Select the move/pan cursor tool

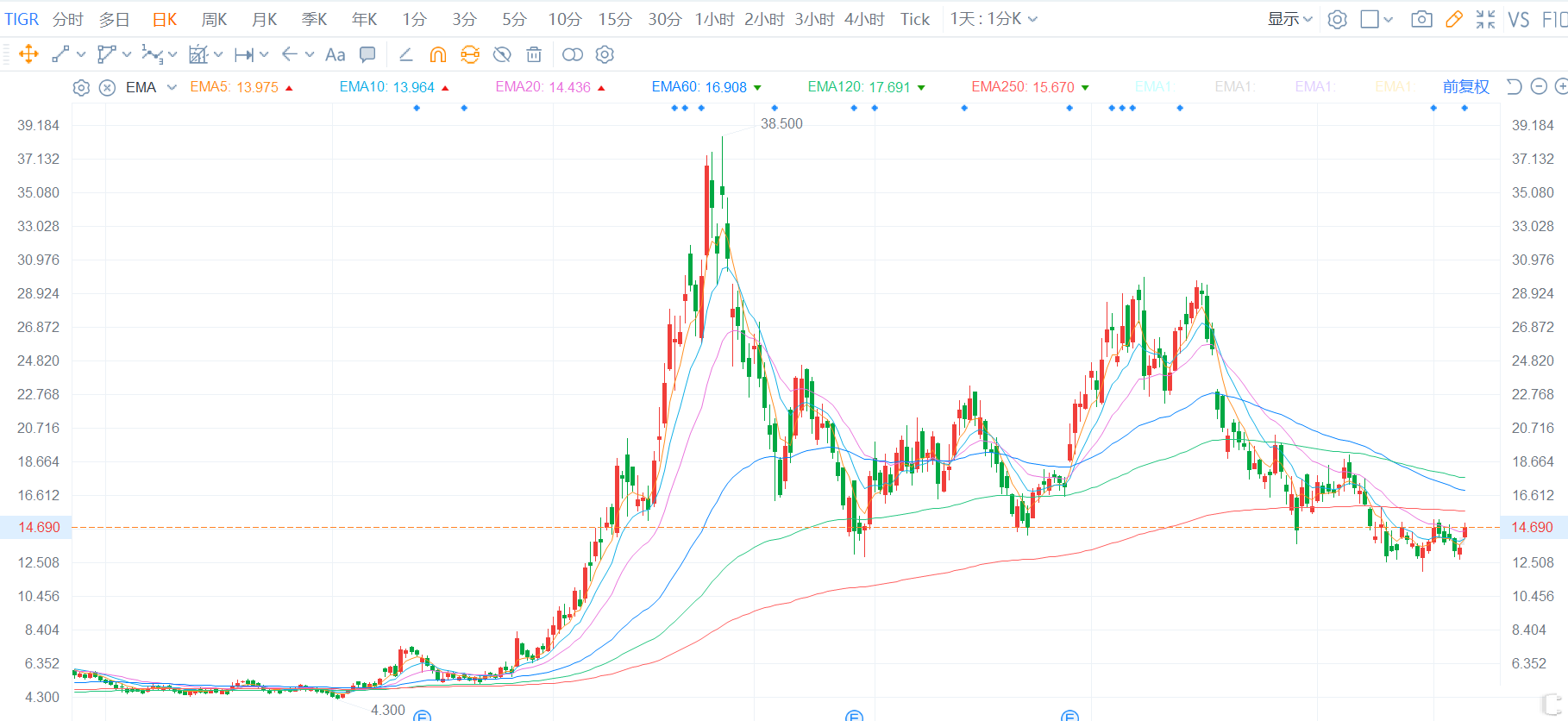point(28,54)
